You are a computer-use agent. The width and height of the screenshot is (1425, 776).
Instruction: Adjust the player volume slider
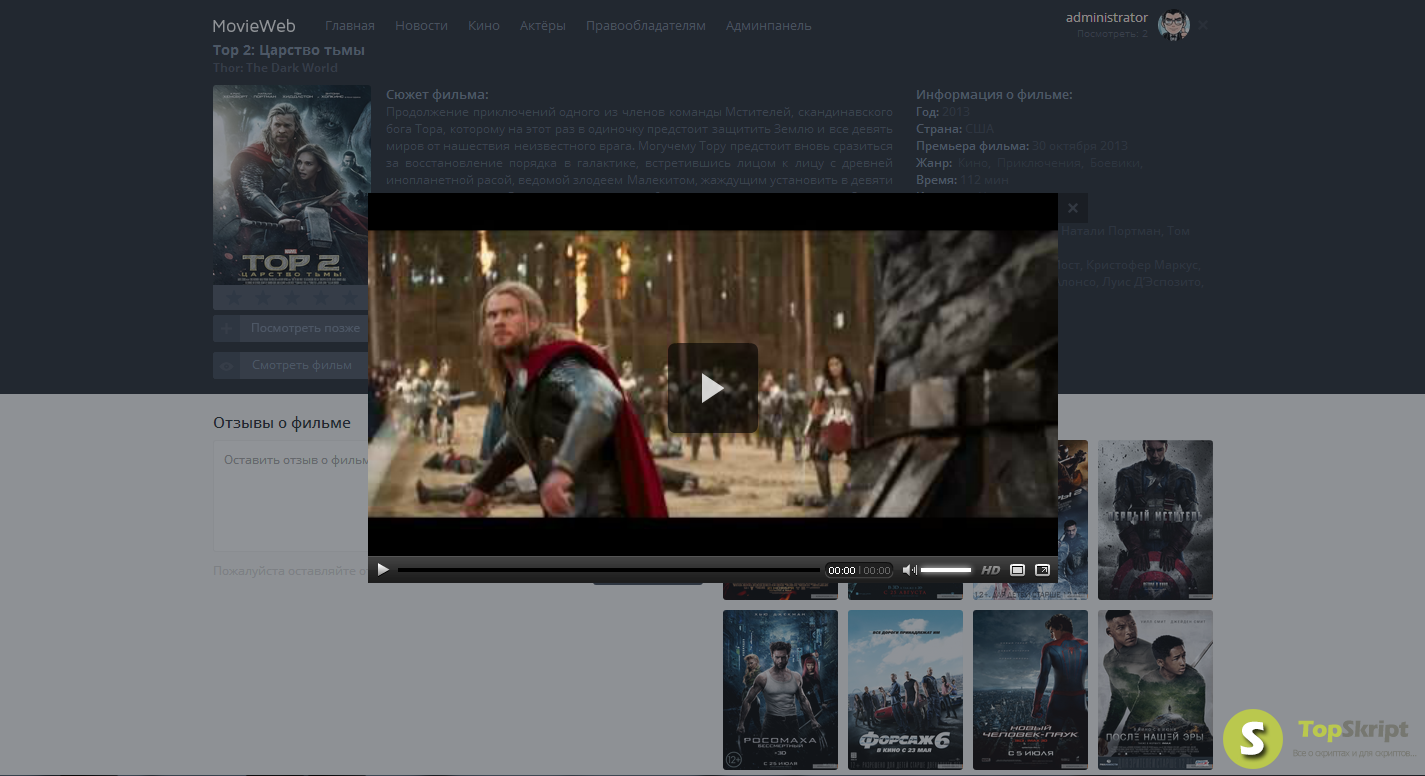[946, 570]
